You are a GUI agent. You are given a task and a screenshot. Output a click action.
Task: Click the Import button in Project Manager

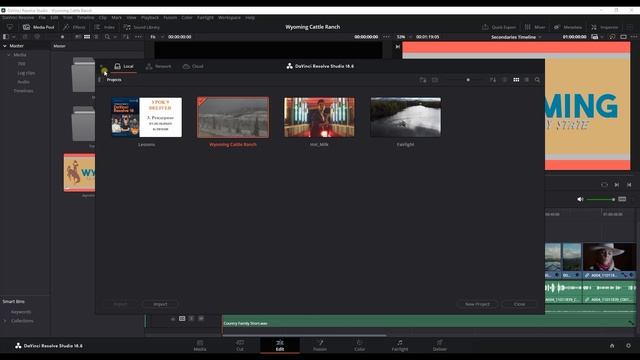point(160,304)
